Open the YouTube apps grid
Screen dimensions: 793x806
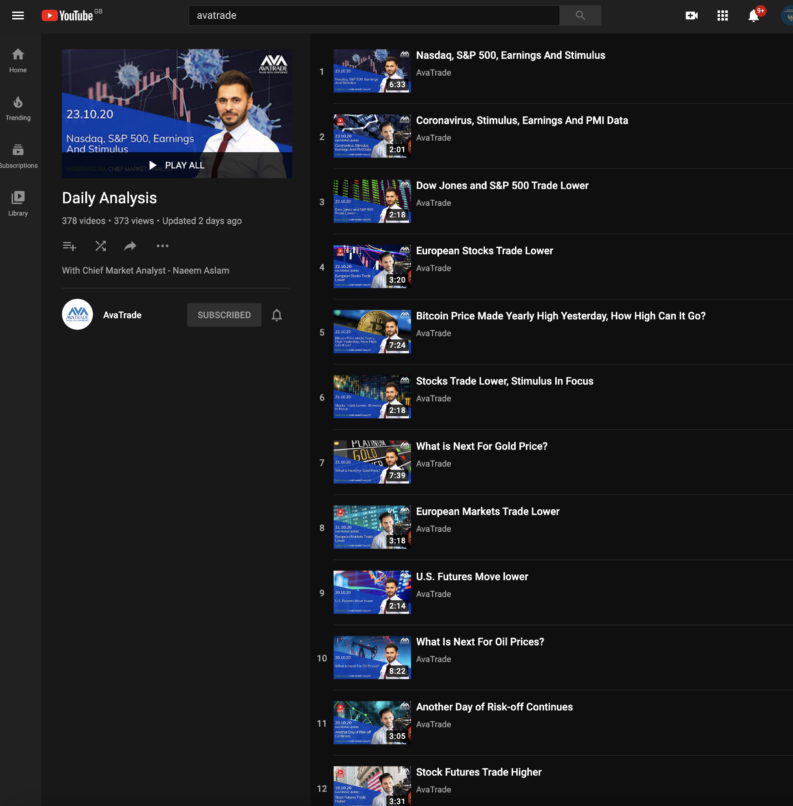click(x=723, y=15)
